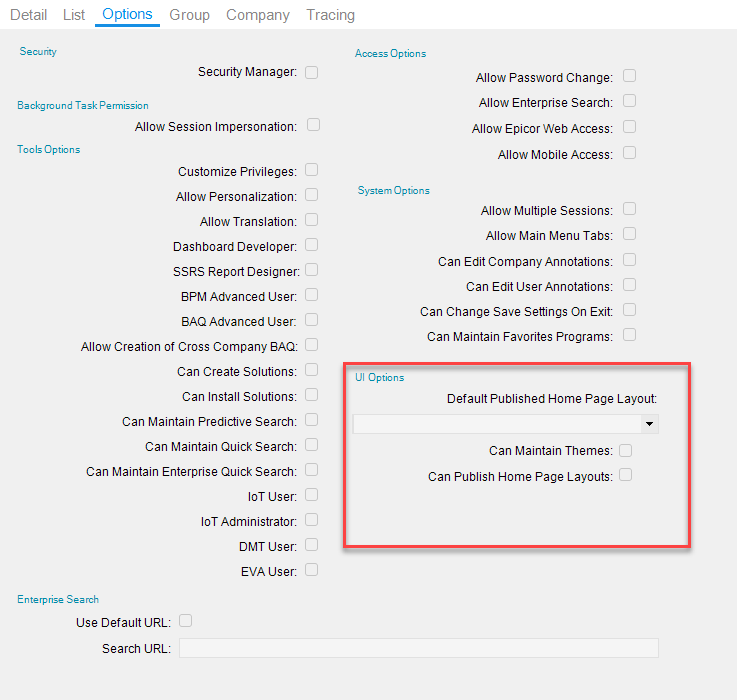Check Allow Enterprise Search checkbox
The image size is (737, 700).
[629, 101]
